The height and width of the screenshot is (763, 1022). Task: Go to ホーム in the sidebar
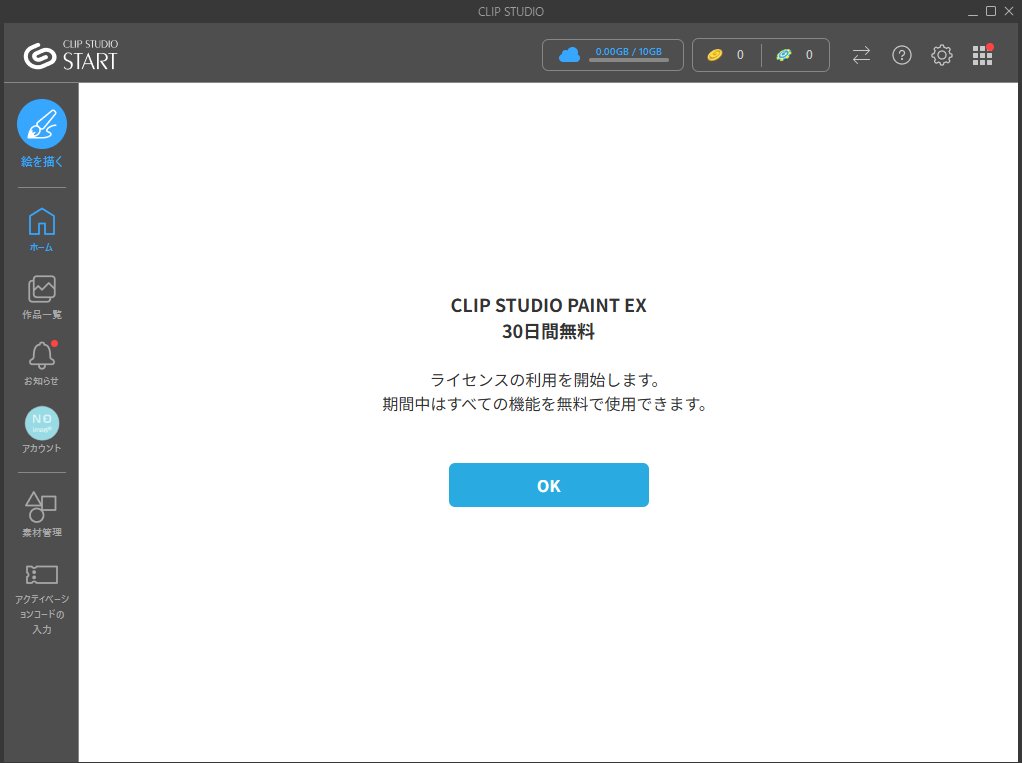(x=42, y=229)
